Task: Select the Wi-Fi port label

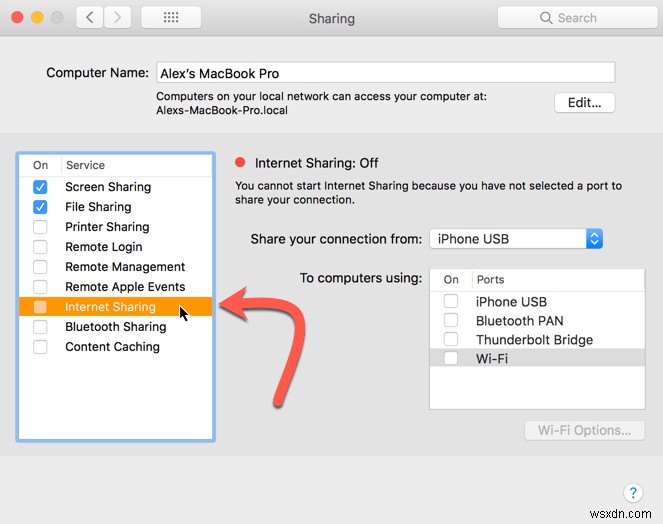Action: [x=492, y=359]
